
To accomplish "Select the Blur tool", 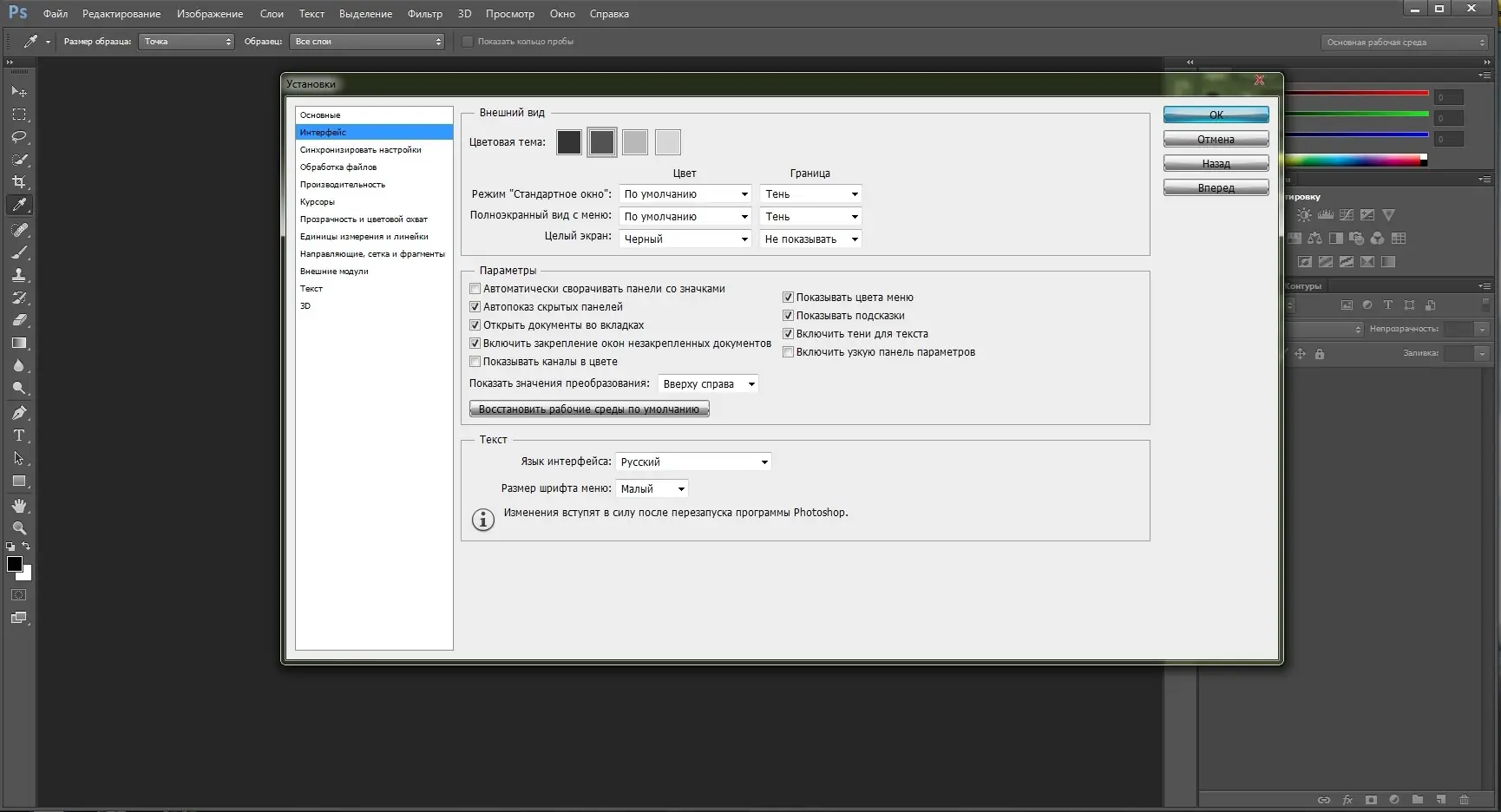I will [18, 365].
